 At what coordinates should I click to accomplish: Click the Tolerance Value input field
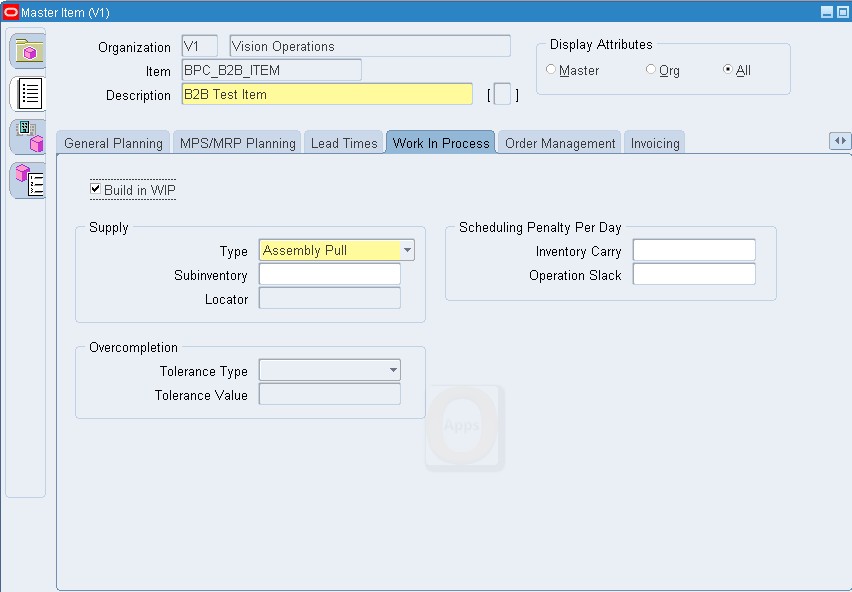pos(329,394)
